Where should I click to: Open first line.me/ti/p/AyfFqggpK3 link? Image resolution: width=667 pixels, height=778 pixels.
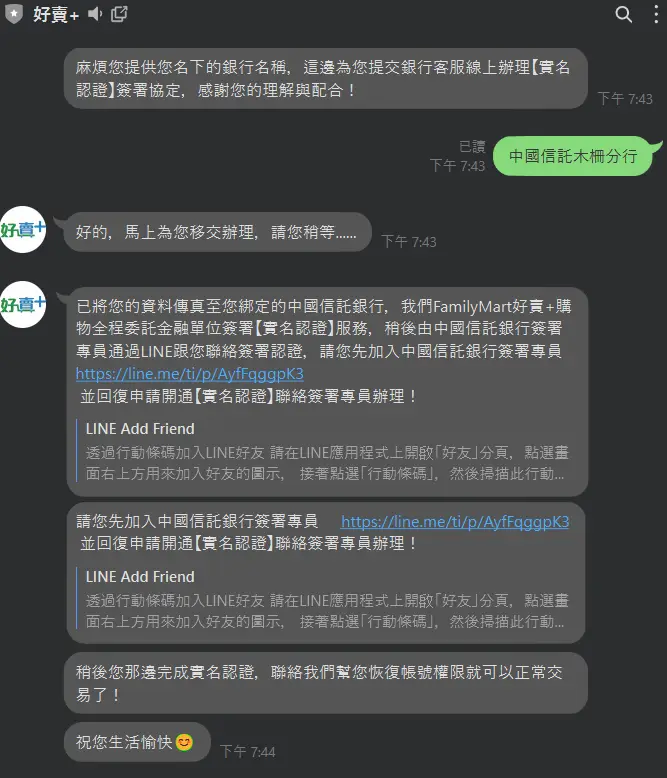click(x=190, y=374)
